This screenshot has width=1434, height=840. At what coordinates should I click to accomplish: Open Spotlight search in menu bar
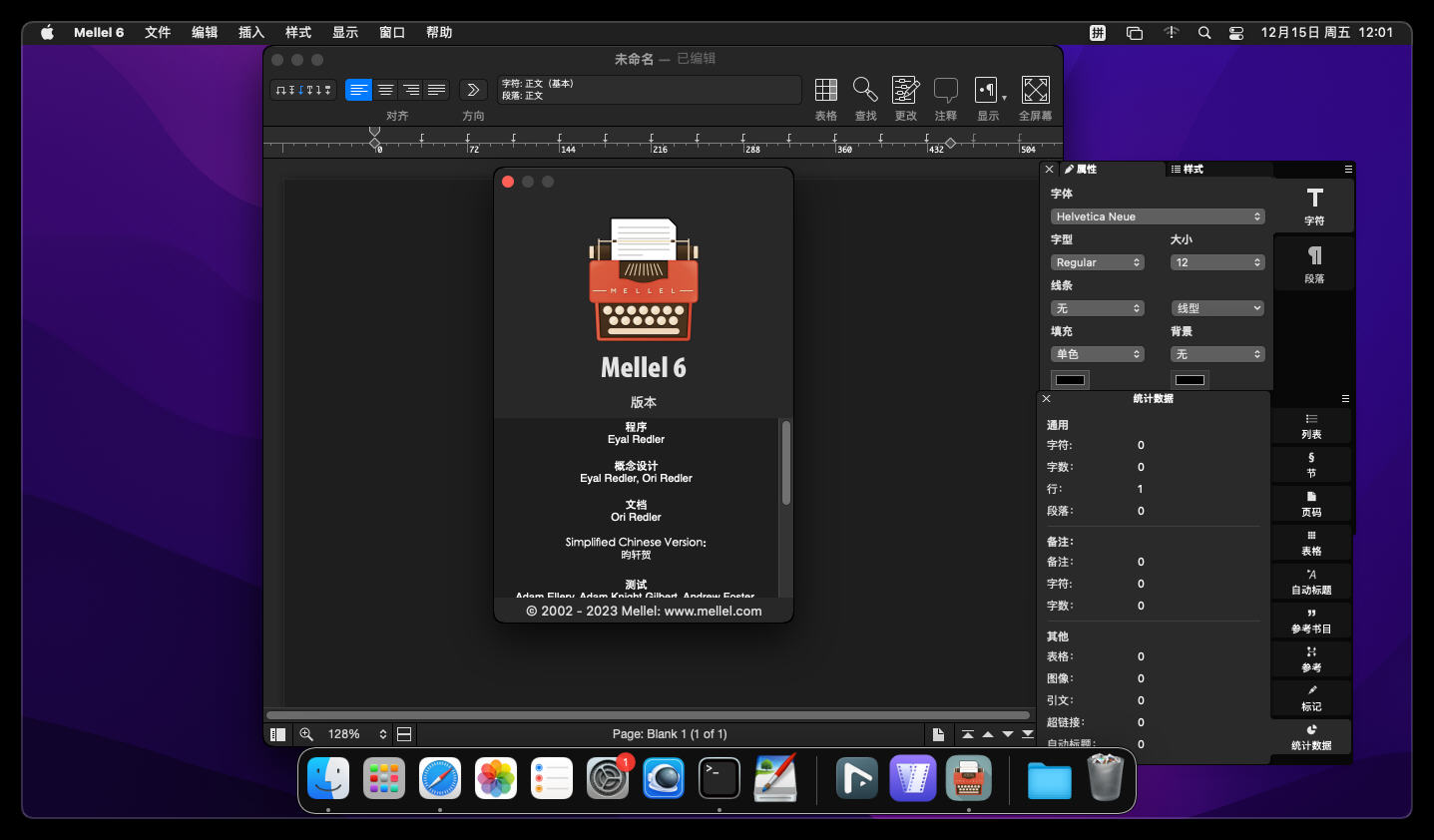[x=1204, y=32]
